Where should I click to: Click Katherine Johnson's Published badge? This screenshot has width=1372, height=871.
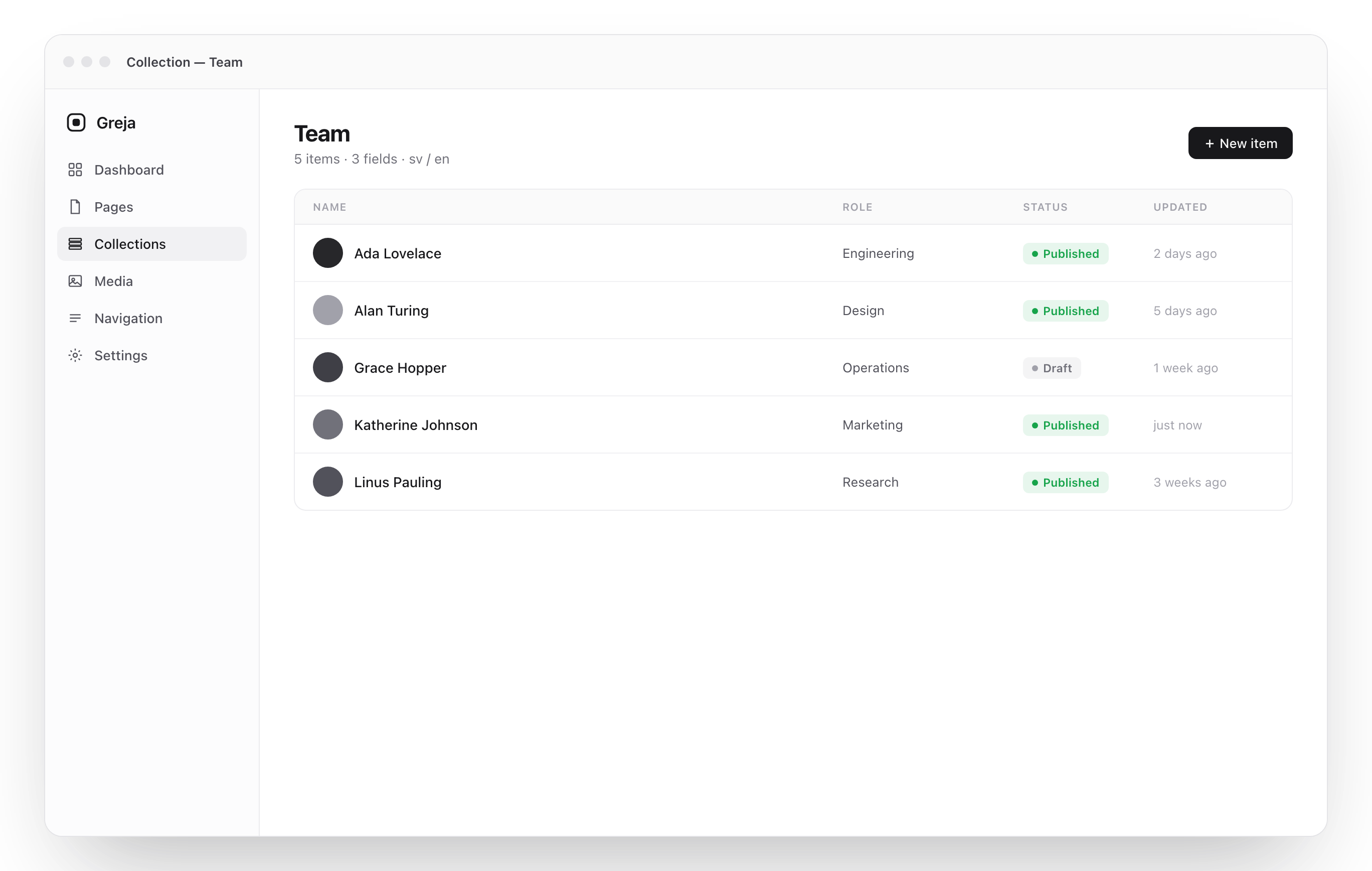coord(1065,425)
